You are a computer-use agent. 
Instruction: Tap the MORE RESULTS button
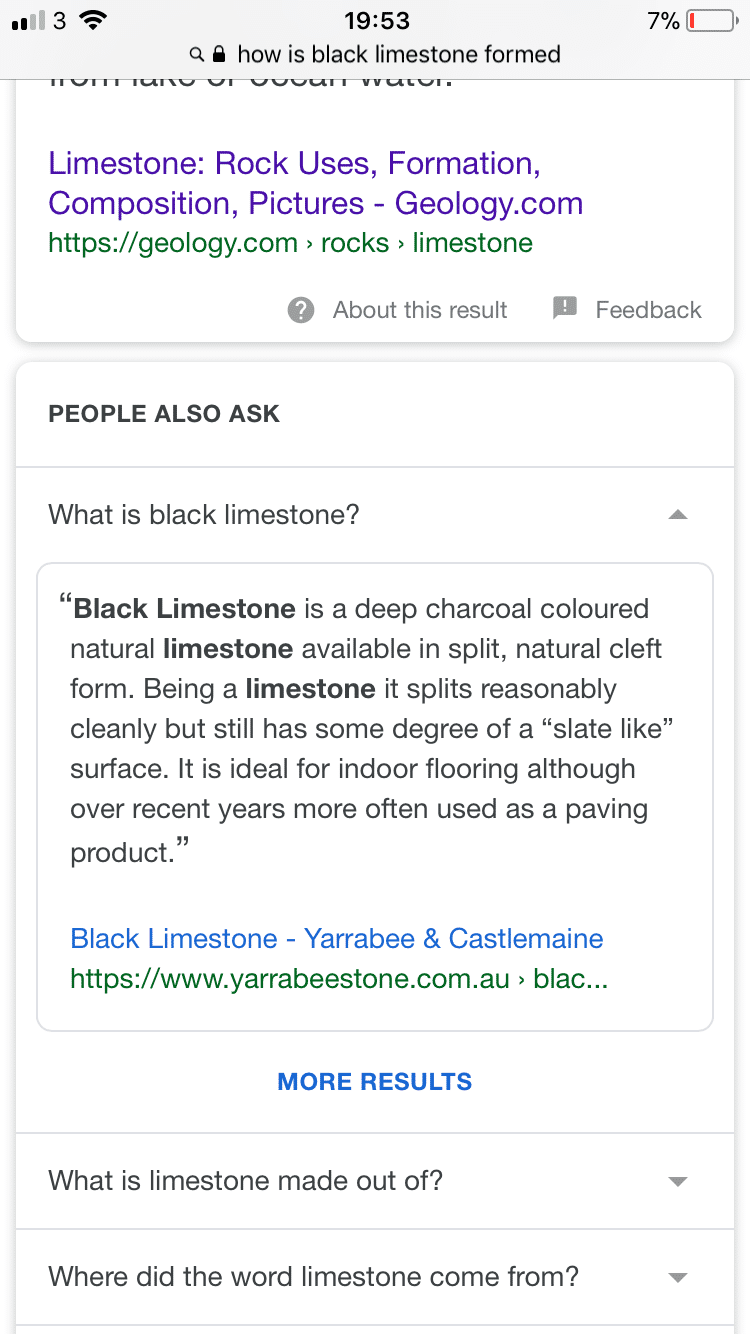coord(375,1082)
